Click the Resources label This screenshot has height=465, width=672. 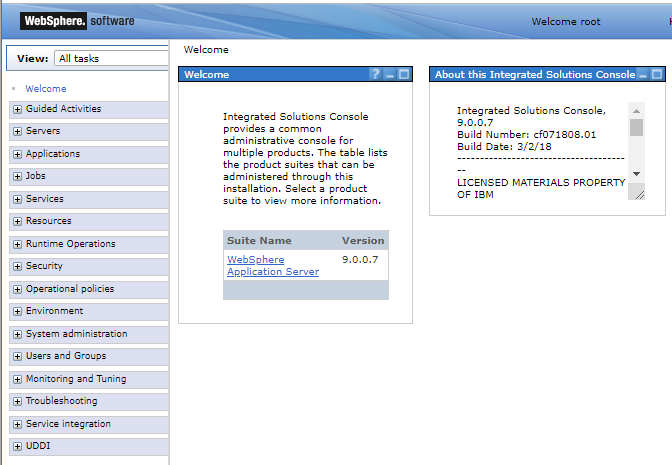click(48, 221)
